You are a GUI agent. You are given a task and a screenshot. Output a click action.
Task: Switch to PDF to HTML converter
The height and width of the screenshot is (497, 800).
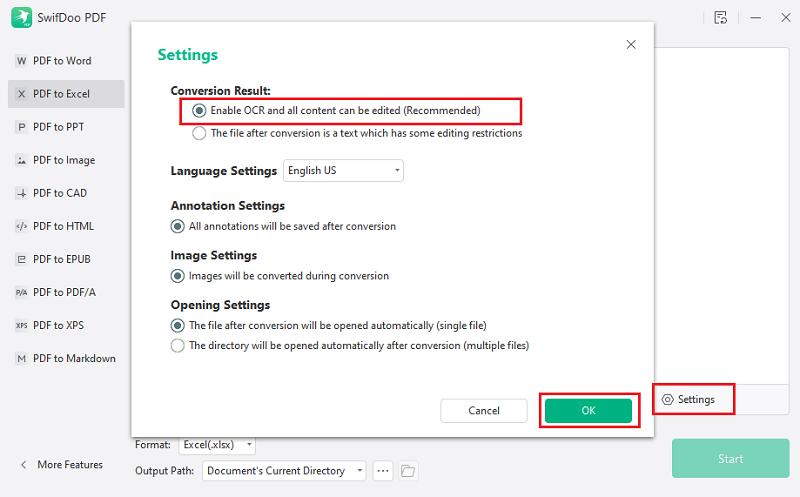[66, 226]
